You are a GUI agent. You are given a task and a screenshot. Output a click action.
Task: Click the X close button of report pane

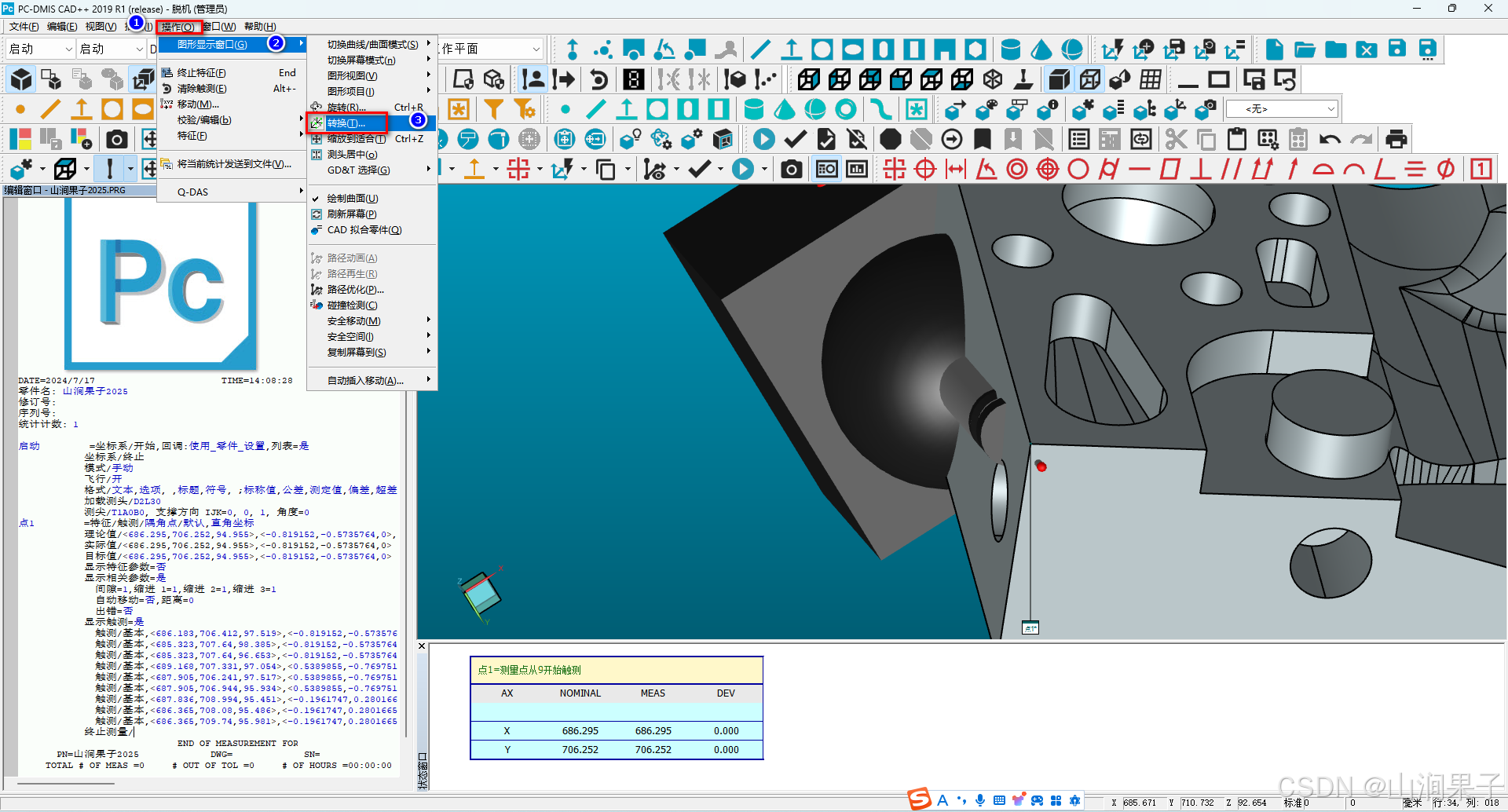[x=422, y=646]
